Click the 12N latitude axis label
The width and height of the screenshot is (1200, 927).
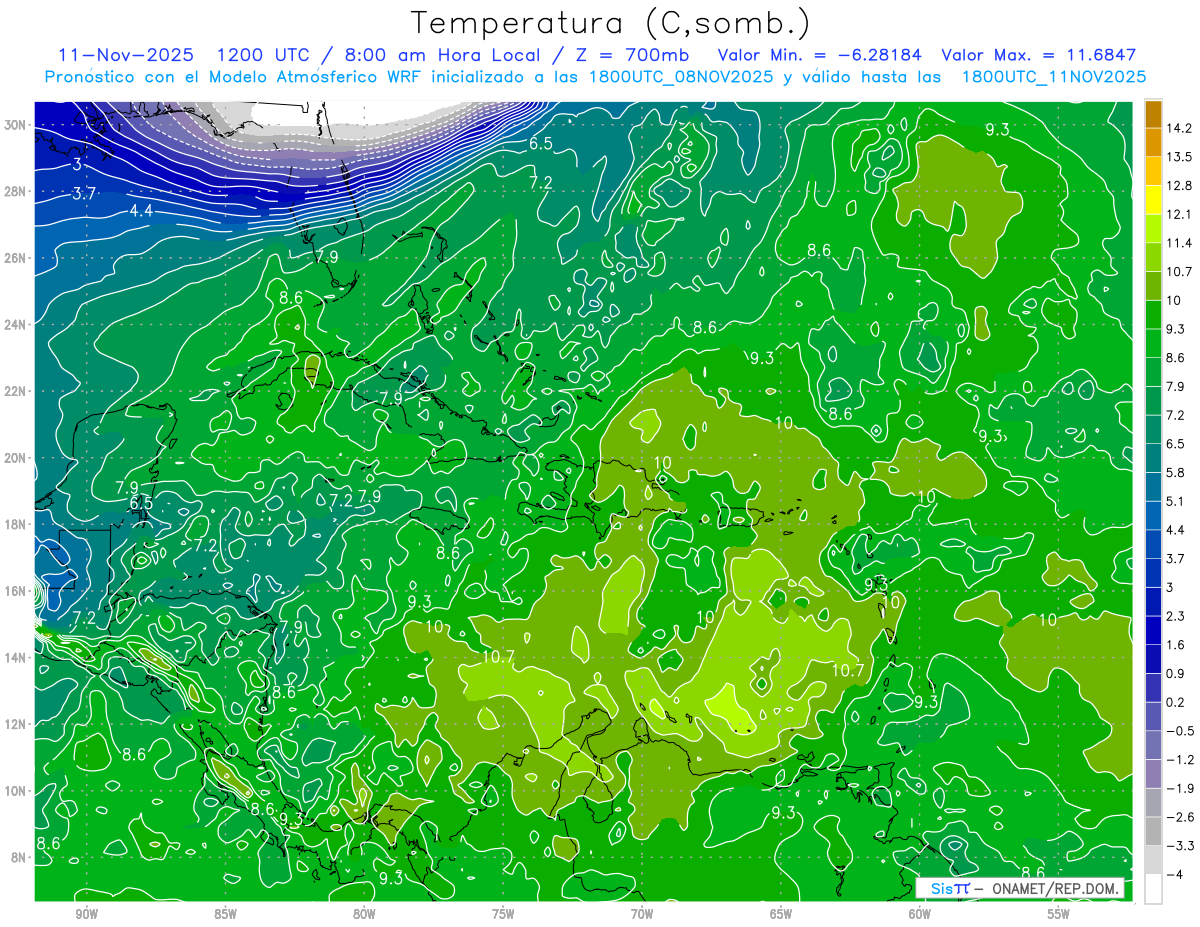tap(16, 724)
